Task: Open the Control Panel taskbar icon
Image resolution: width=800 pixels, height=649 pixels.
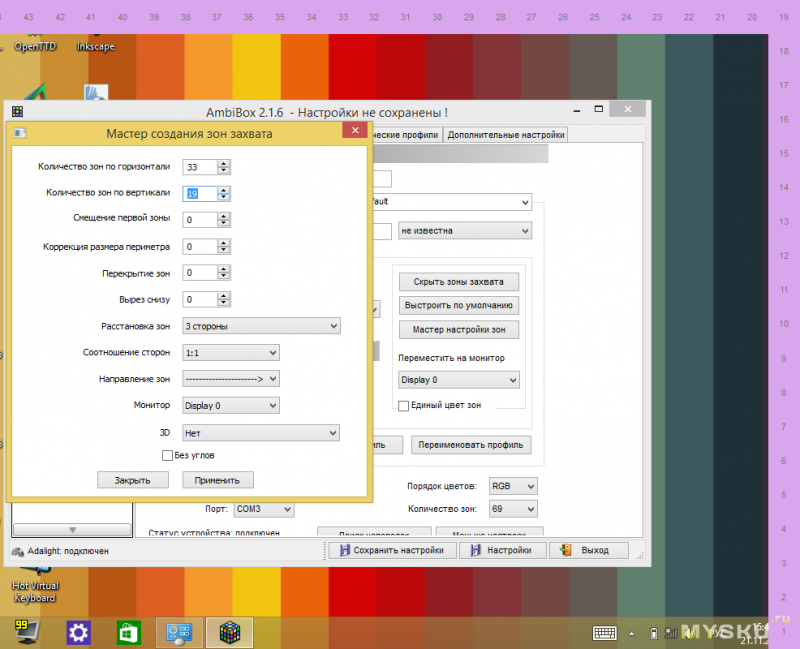Action: (x=180, y=633)
